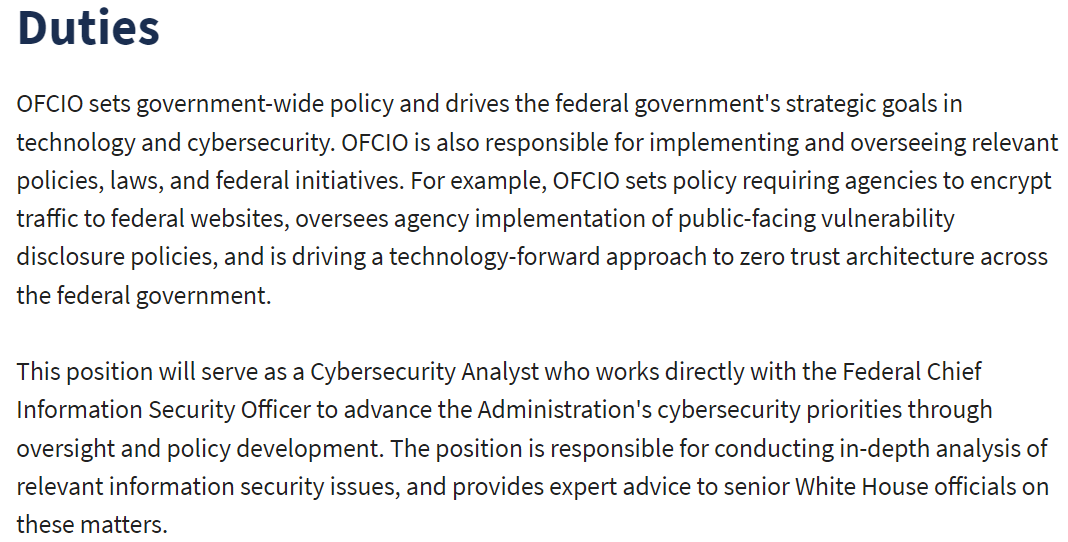1068x542 pixels.
Task: Click the Duties heading
Action: [88, 27]
